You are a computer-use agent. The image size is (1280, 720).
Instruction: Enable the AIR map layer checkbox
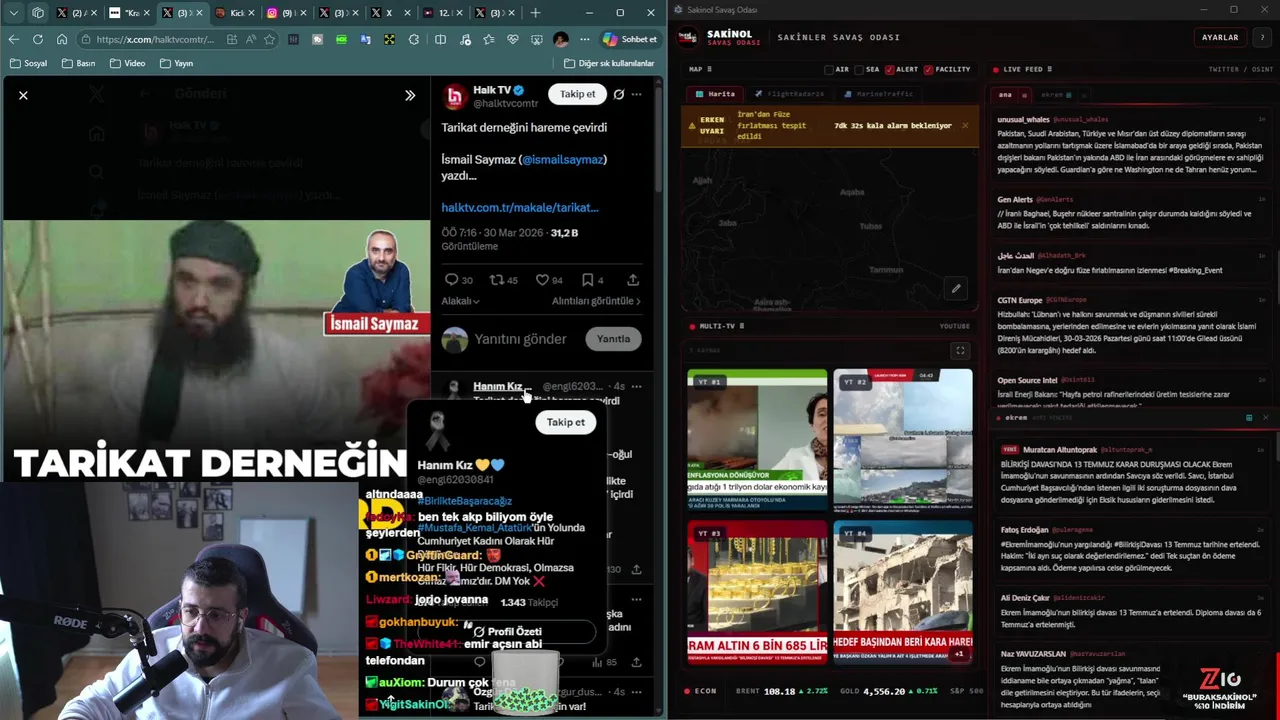(x=829, y=70)
